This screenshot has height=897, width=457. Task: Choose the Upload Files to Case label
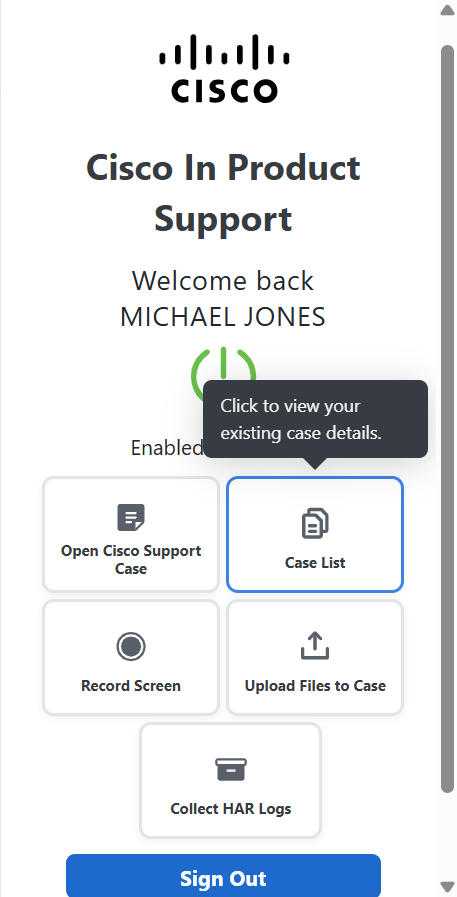(x=315, y=685)
